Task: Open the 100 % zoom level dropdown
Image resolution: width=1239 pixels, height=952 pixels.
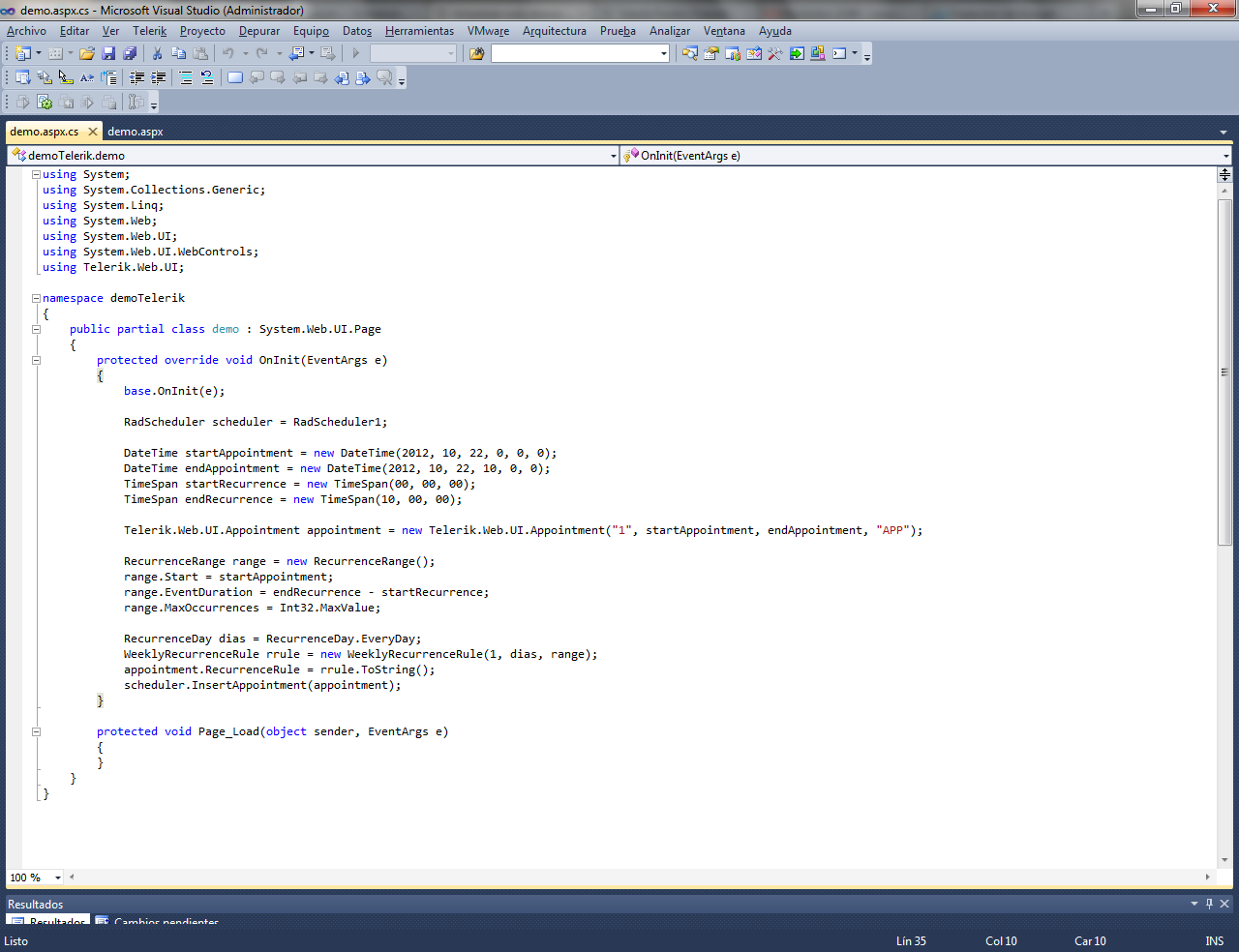Action: pyautogui.click(x=58, y=878)
